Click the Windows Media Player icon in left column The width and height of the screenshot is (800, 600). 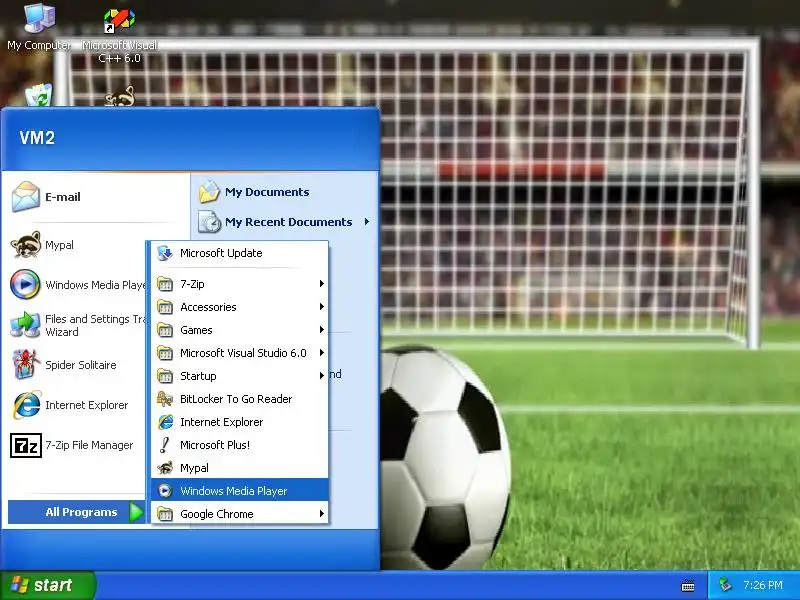(25, 284)
